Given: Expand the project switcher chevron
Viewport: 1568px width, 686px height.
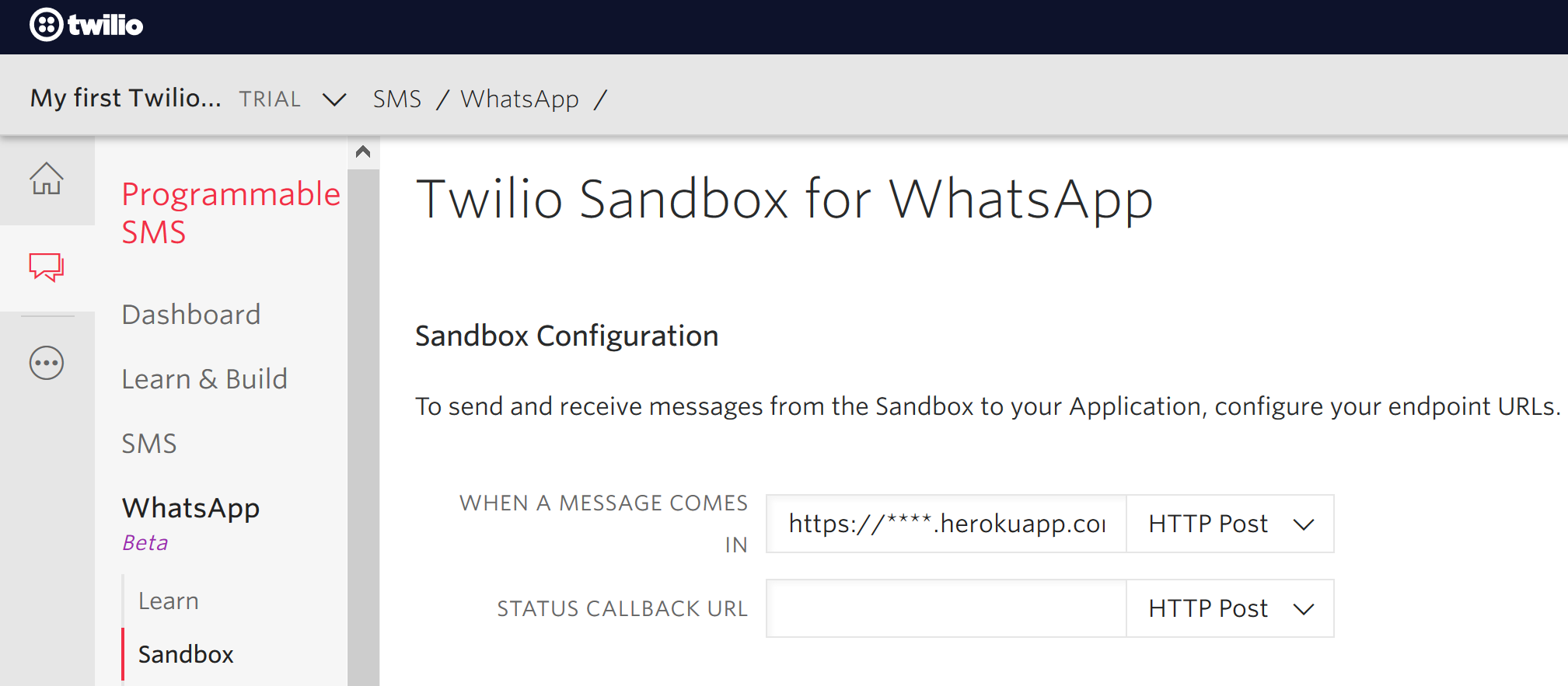Looking at the screenshot, I should [334, 99].
